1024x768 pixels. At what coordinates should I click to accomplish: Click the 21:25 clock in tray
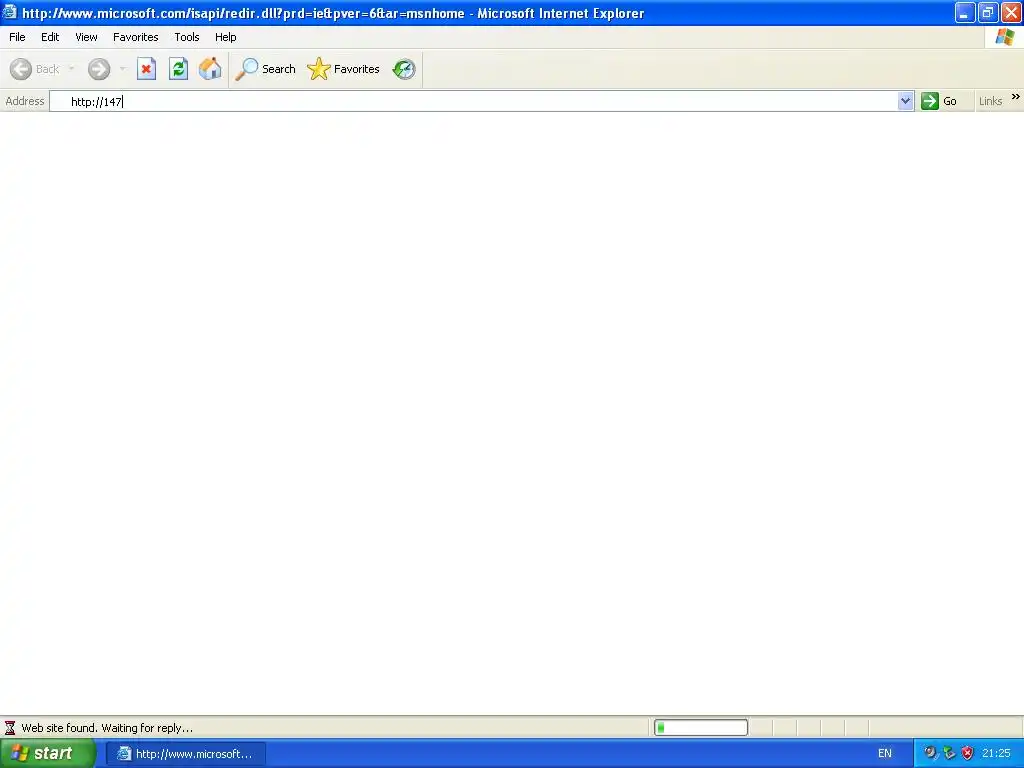(996, 753)
